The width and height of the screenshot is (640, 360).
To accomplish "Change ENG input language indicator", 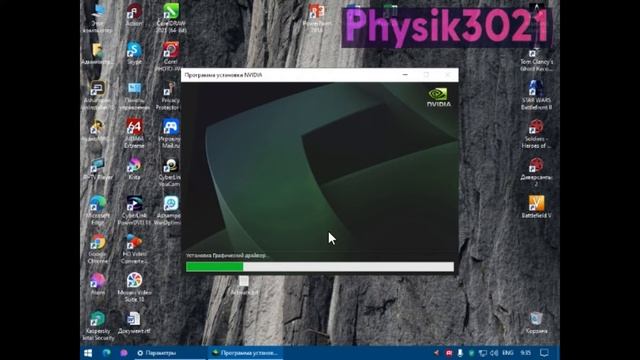I will [508, 353].
